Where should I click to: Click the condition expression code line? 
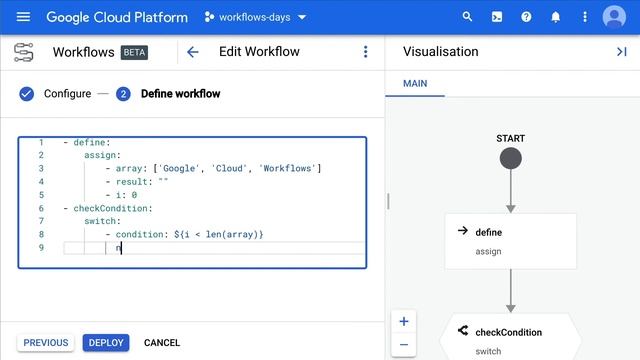click(184, 234)
